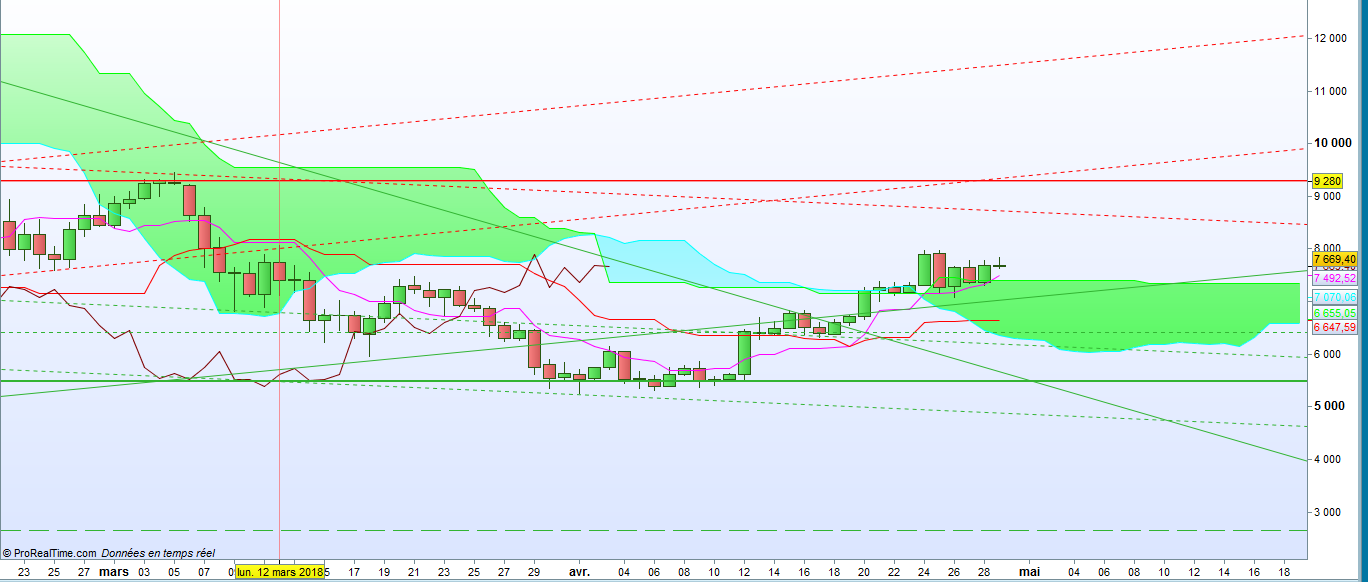Click the bold 'mai' month label
This screenshot has height=582, width=1368.
point(1029,572)
